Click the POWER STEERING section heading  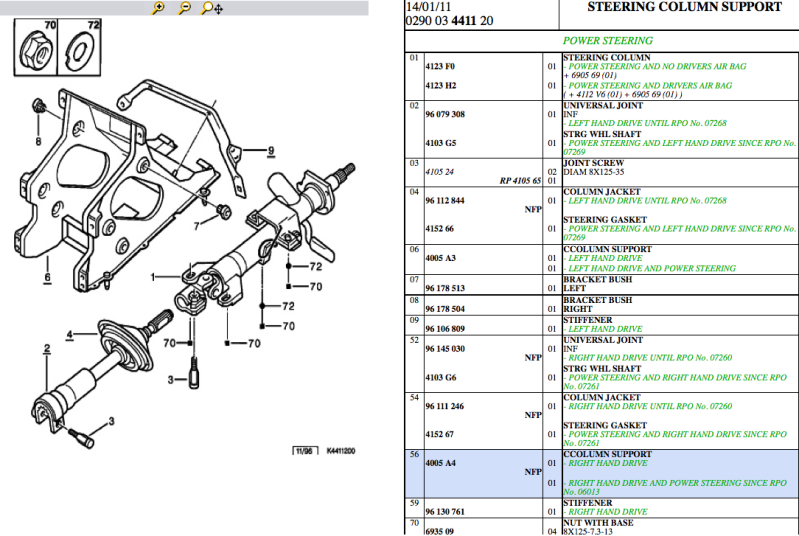pos(607,41)
